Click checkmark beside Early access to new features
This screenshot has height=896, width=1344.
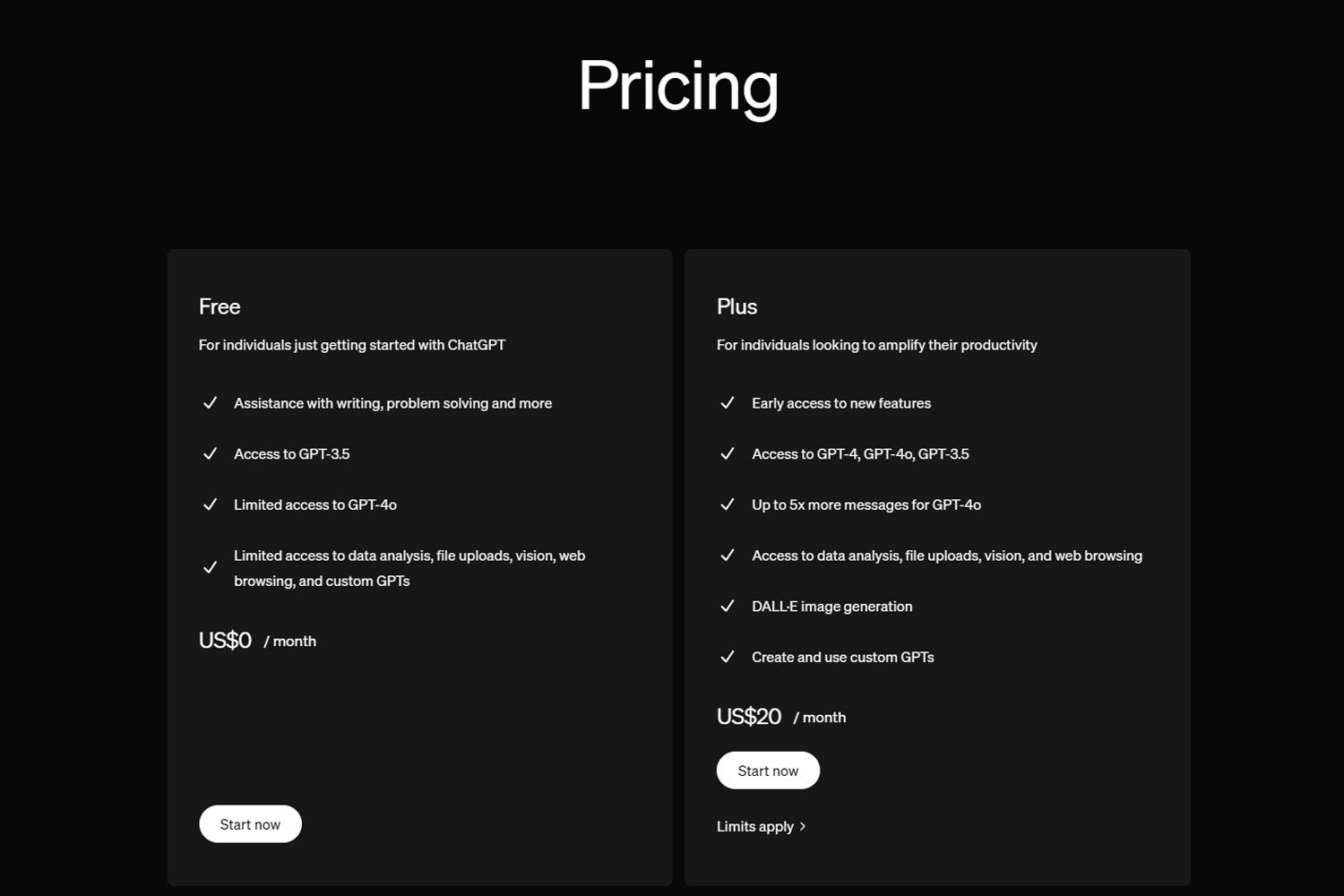pyautogui.click(x=728, y=403)
